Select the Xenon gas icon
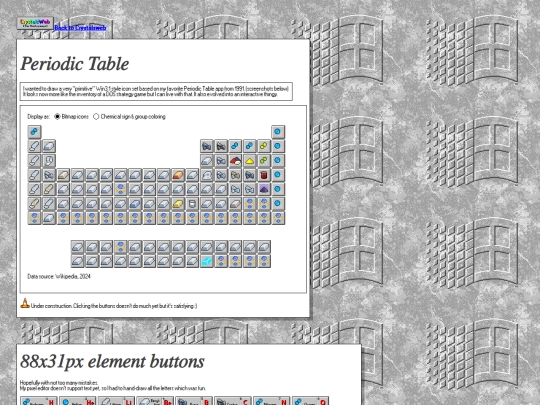The height and width of the screenshot is (405, 540). (278, 189)
